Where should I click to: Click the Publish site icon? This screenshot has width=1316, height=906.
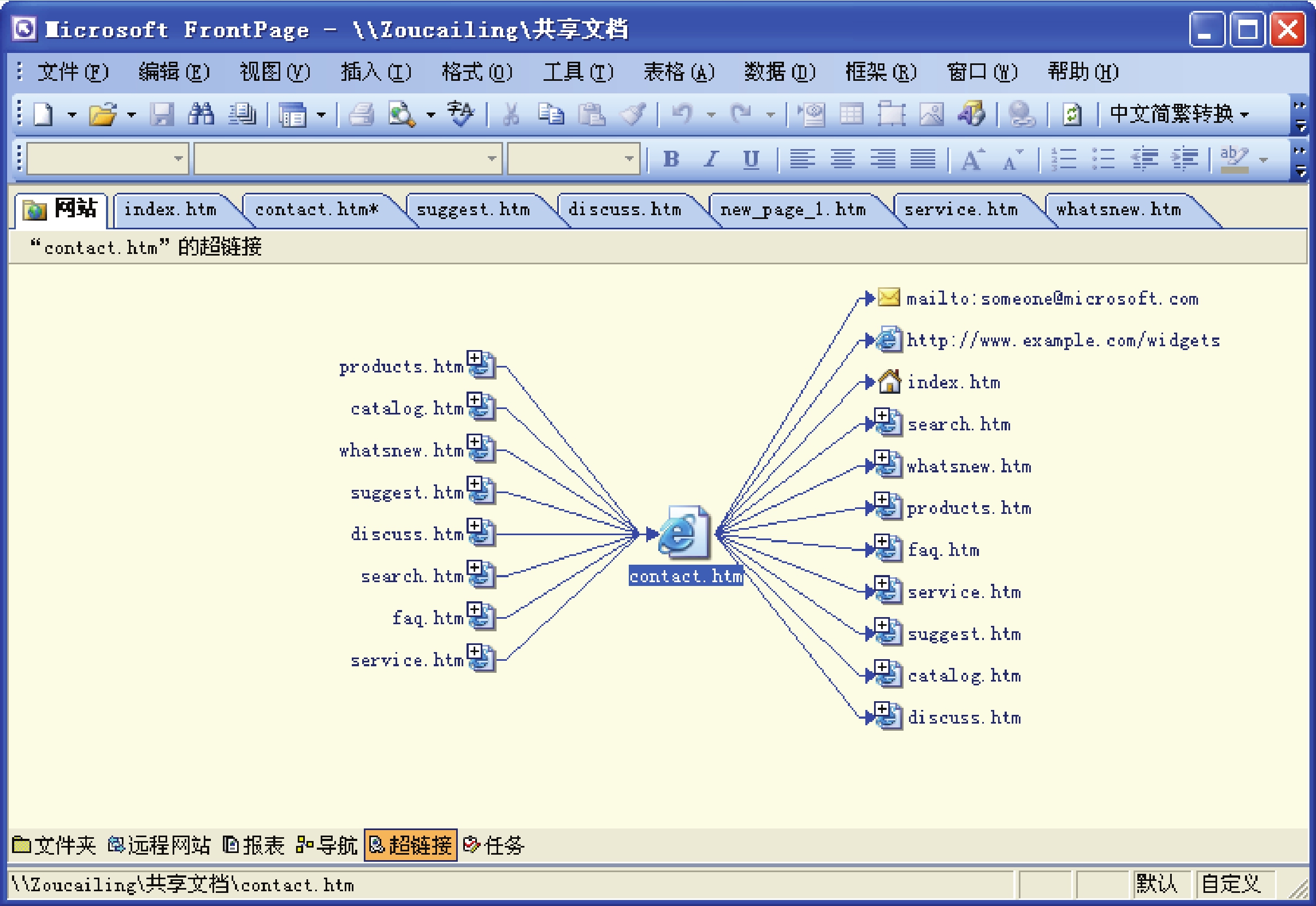click(x=243, y=115)
